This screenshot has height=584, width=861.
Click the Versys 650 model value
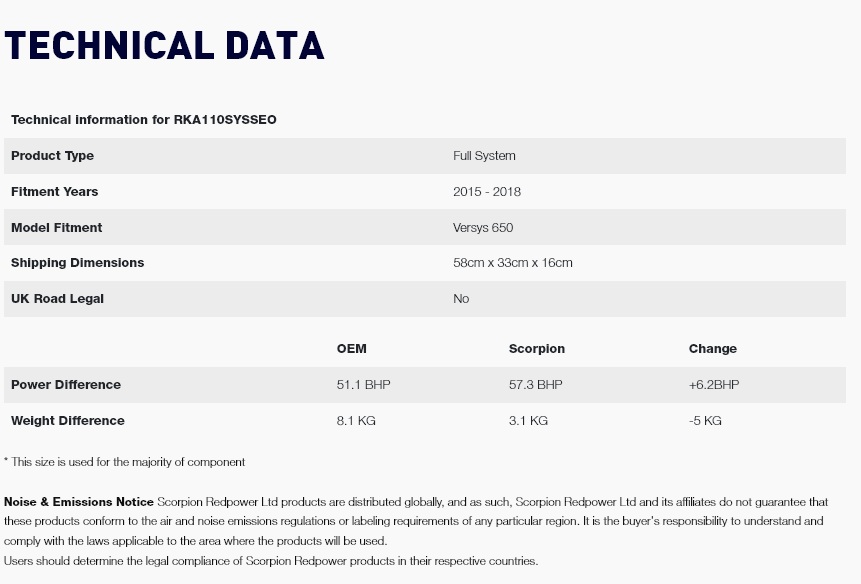click(x=483, y=228)
